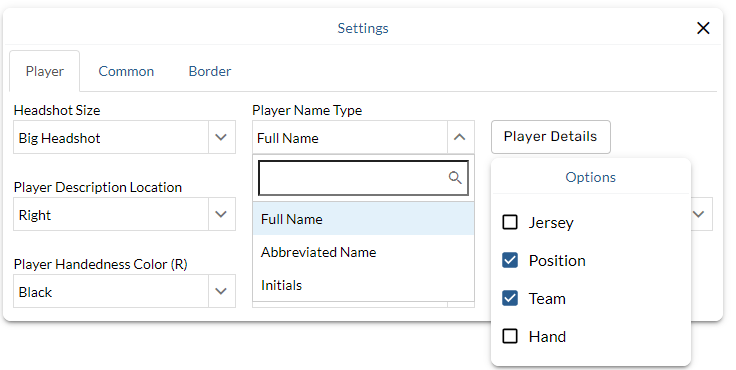
Task: Click the Player Details button
Action: pos(551,137)
